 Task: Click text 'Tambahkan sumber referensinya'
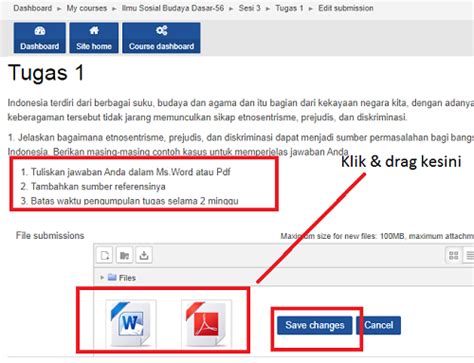pyautogui.click(x=98, y=186)
